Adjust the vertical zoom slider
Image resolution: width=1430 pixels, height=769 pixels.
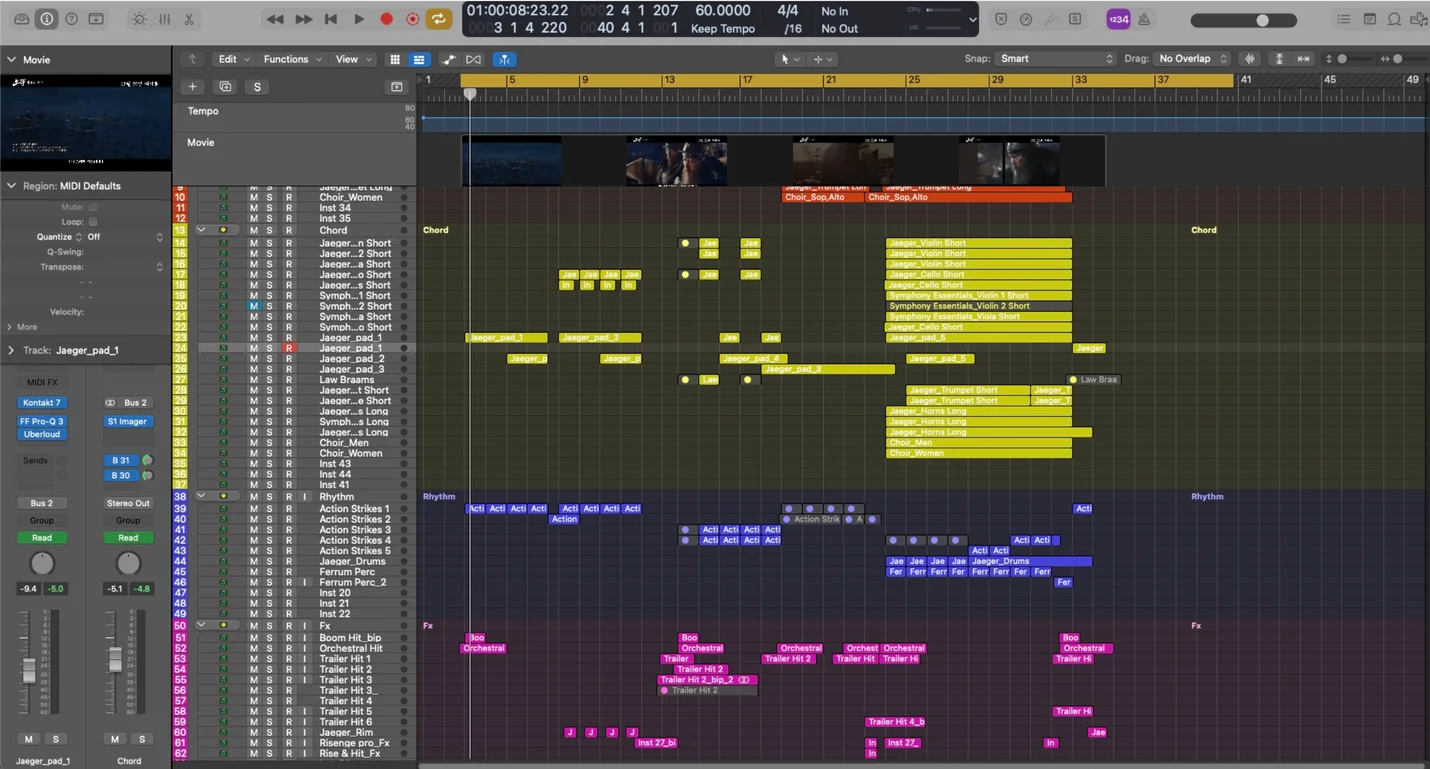point(1350,59)
